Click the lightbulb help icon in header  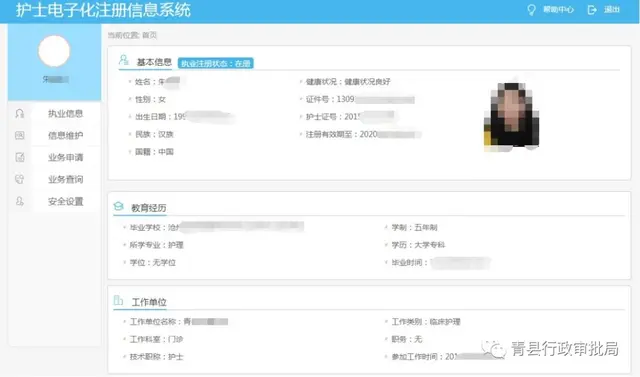(x=531, y=9)
